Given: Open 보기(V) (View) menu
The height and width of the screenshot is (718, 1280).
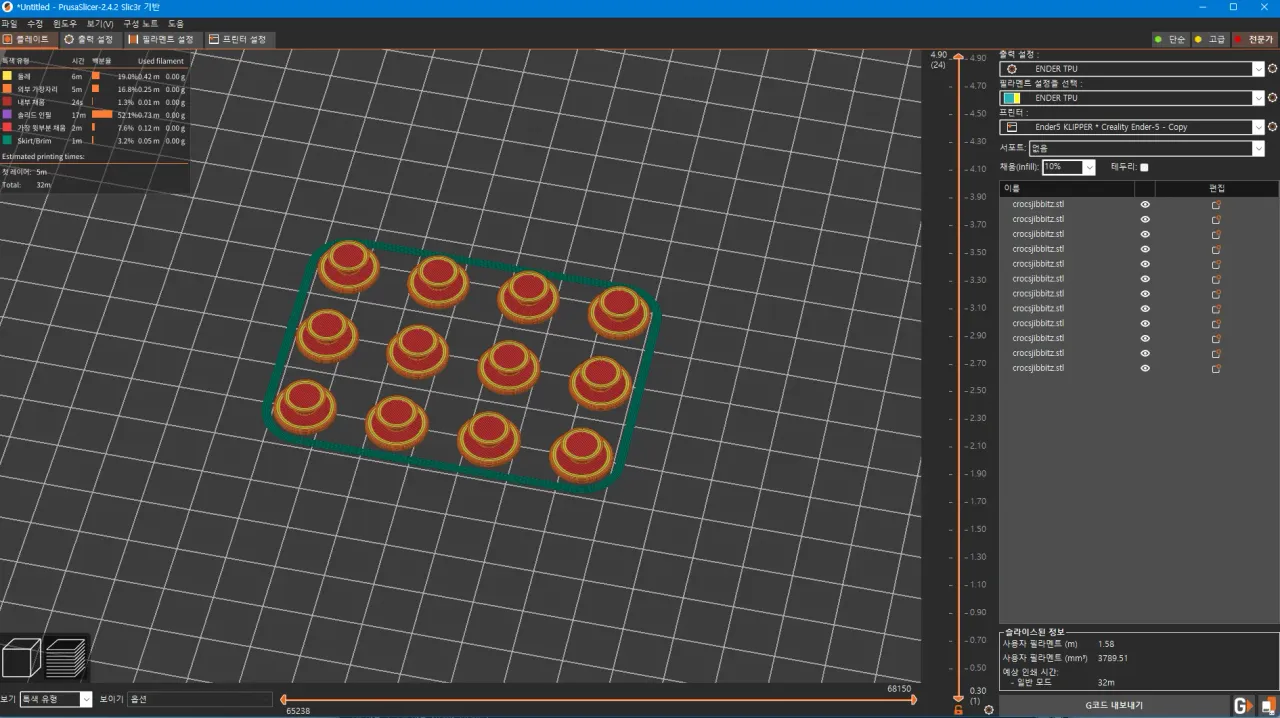Looking at the screenshot, I should (100, 23).
